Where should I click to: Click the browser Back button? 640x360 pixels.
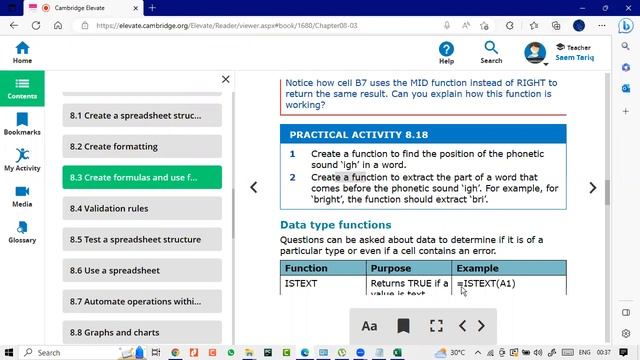(14, 26)
